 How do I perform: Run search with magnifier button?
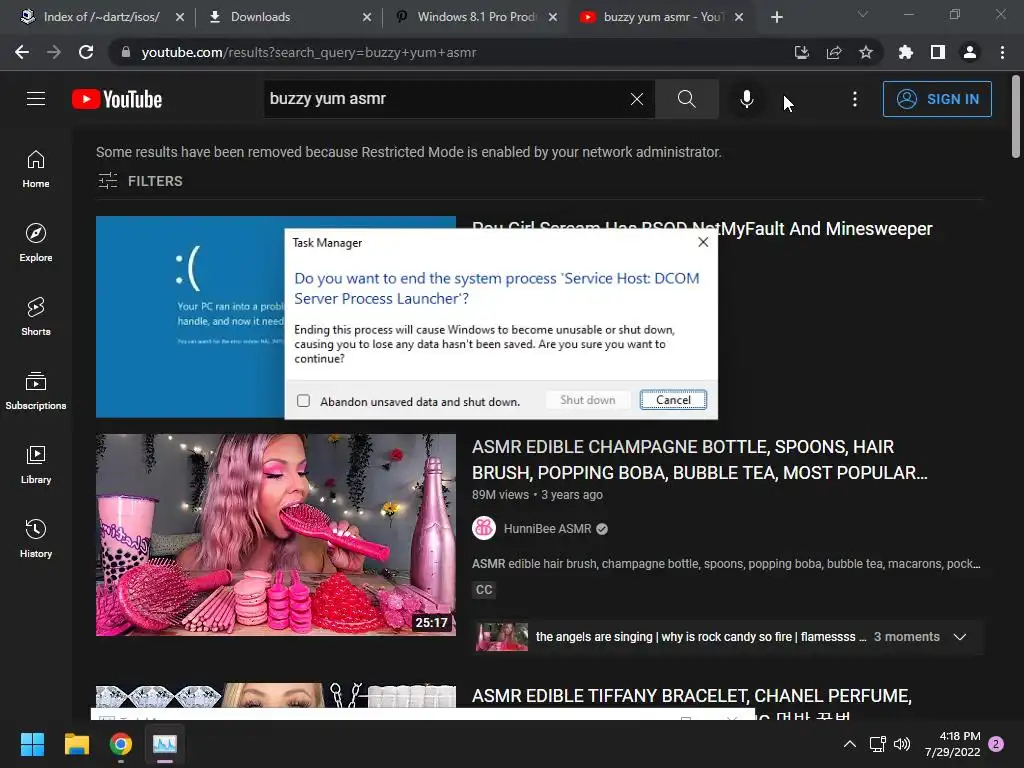point(686,99)
